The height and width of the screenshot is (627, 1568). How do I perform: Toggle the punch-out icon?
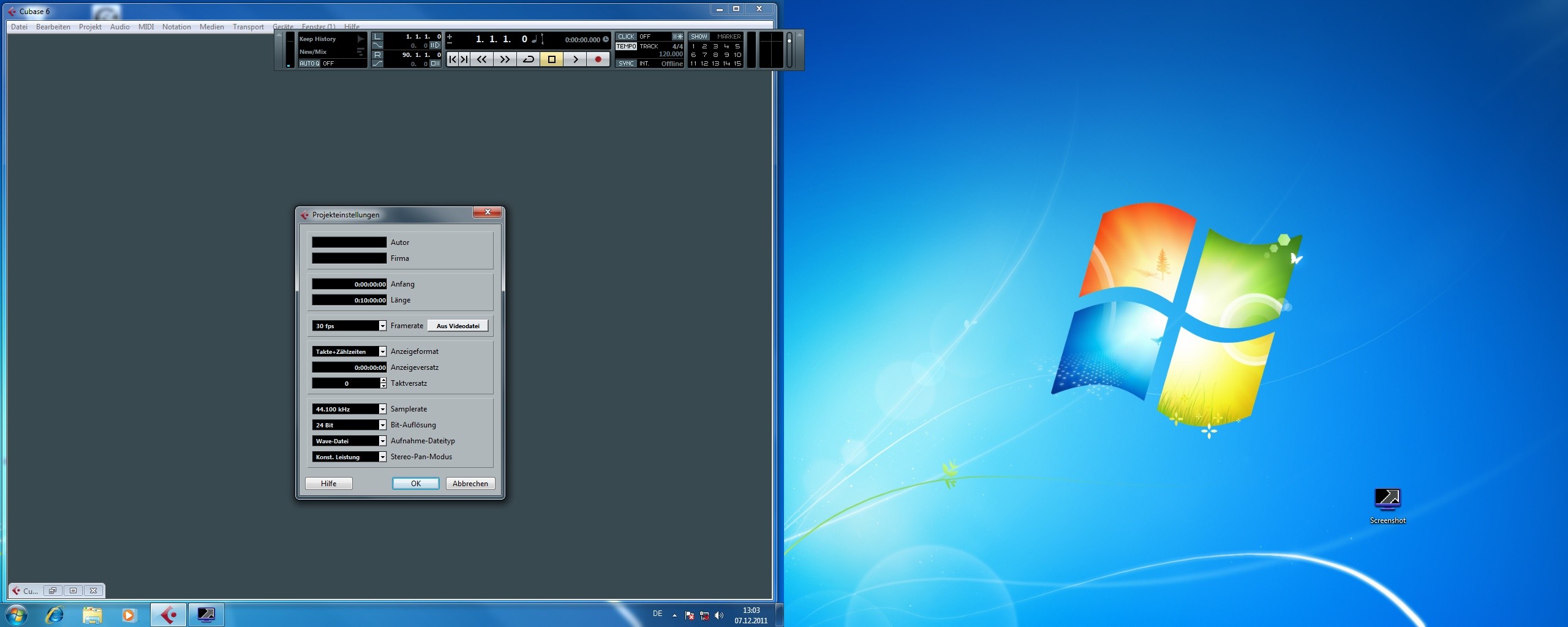[x=377, y=64]
